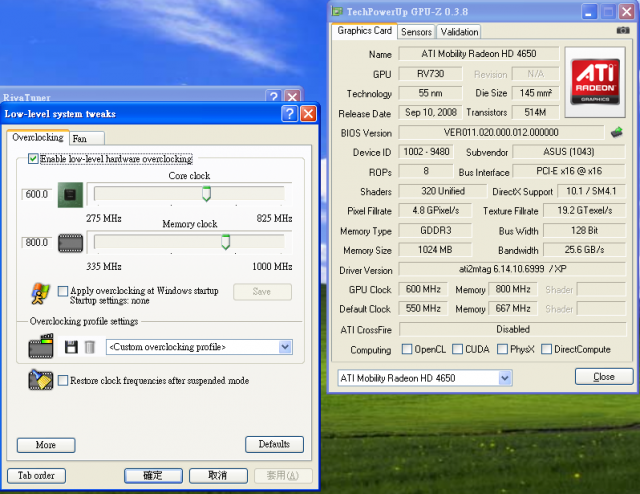The image size is (640, 494).
Task: Enable Apply overclocking at Windows startup
Action: pos(62,291)
